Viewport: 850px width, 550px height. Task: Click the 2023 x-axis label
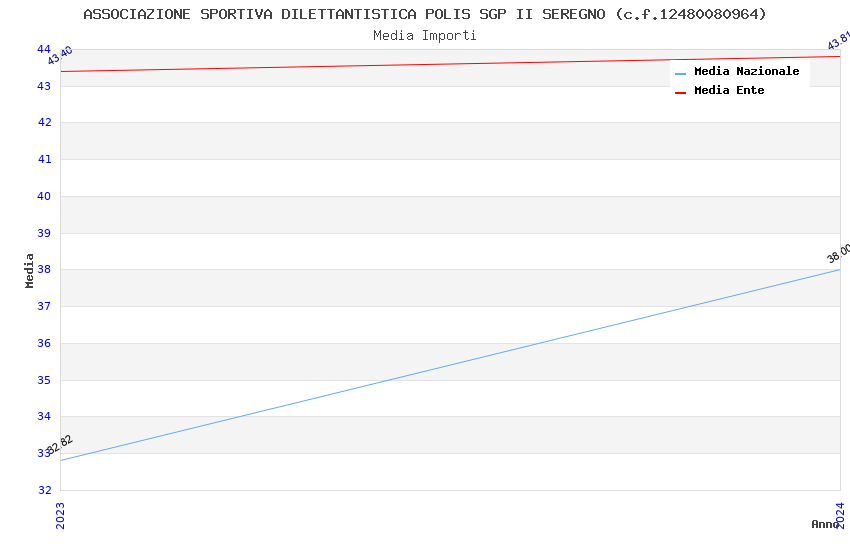tap(60, 515)
